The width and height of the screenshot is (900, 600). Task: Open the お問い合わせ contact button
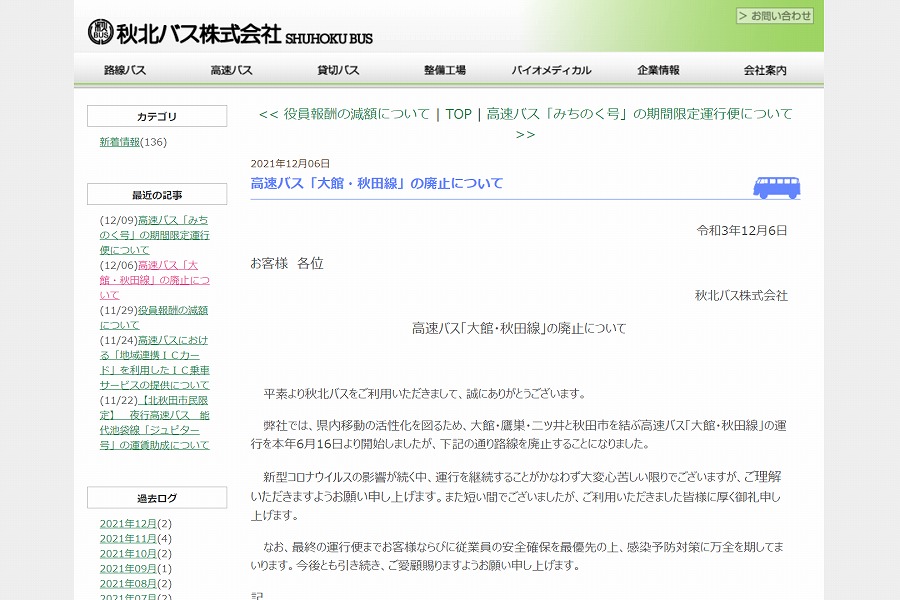point(775,16)
